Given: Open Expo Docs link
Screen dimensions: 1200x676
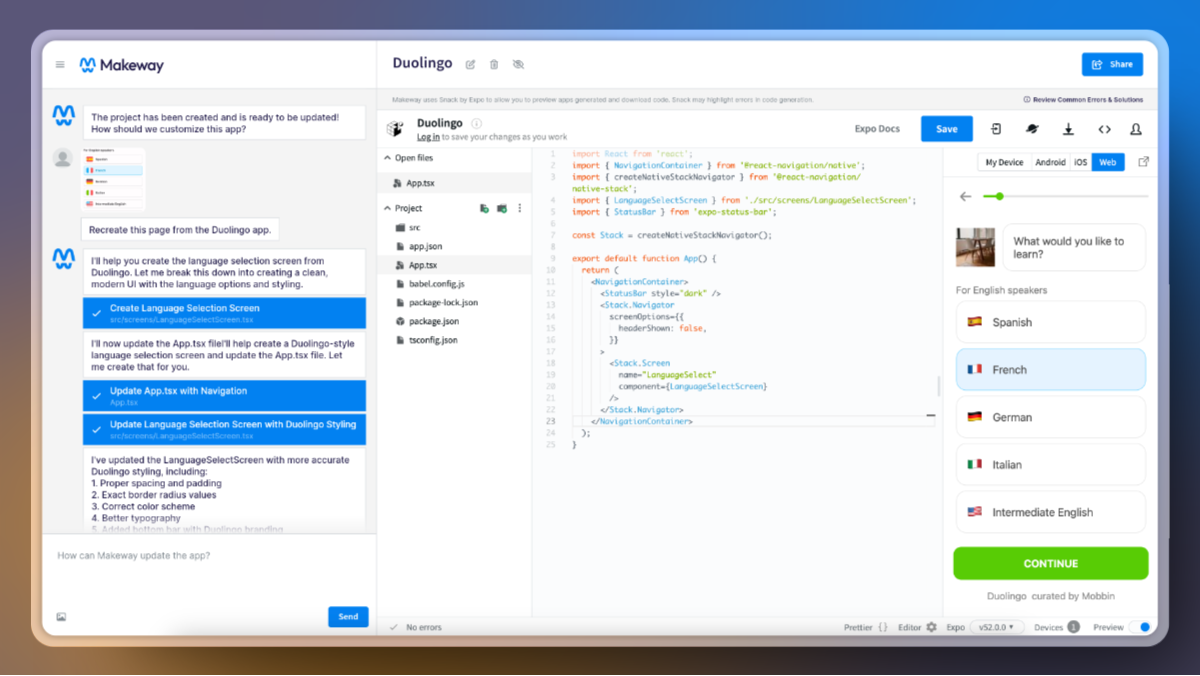Looking at the screenshot, I should (877, 129).
